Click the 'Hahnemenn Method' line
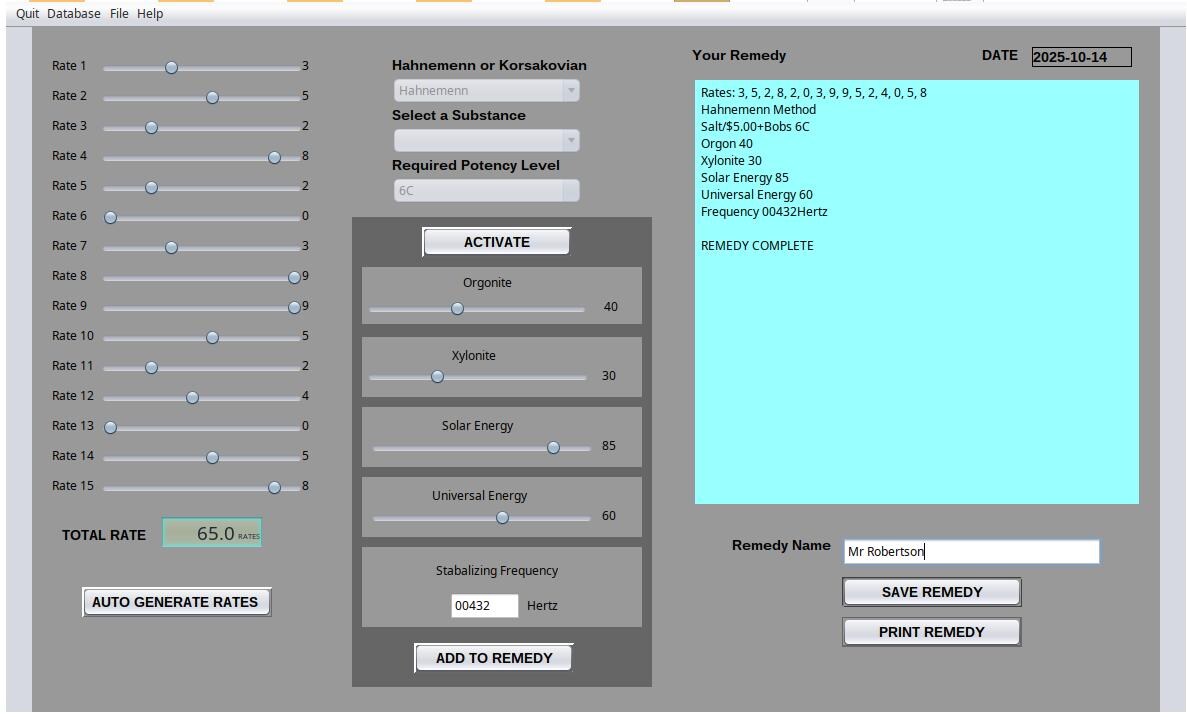Screen dimensions: 1187x717 click(758, 110)
